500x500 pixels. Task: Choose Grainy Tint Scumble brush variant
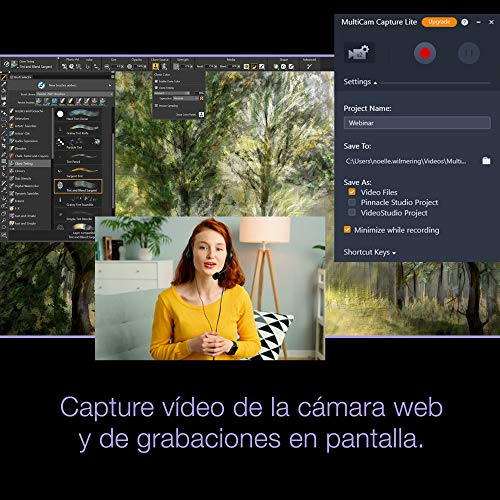78,201
